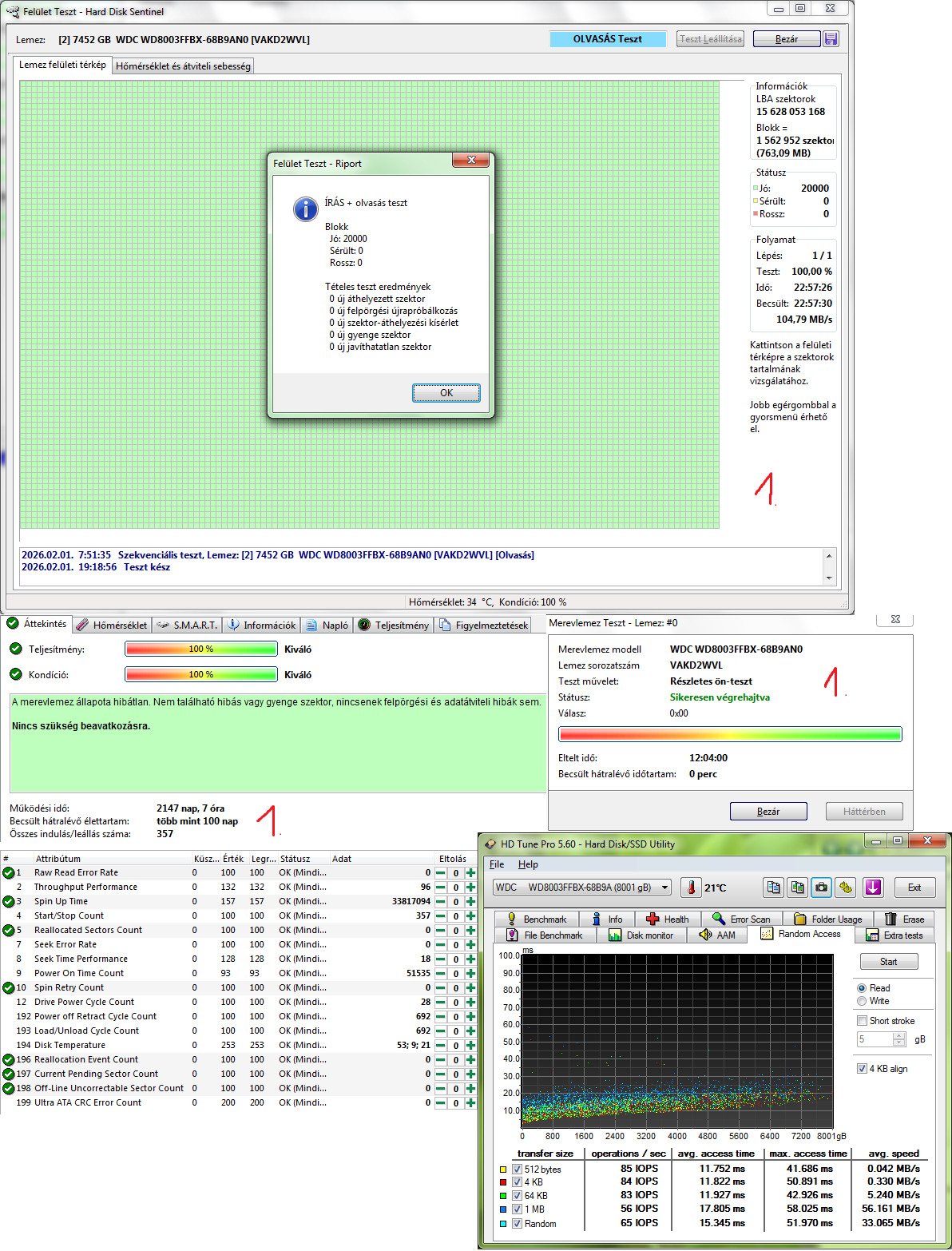The image size is (952, 1251).
Task: Click the minus offset for Seek Error Rate
Action: point(440,945)
